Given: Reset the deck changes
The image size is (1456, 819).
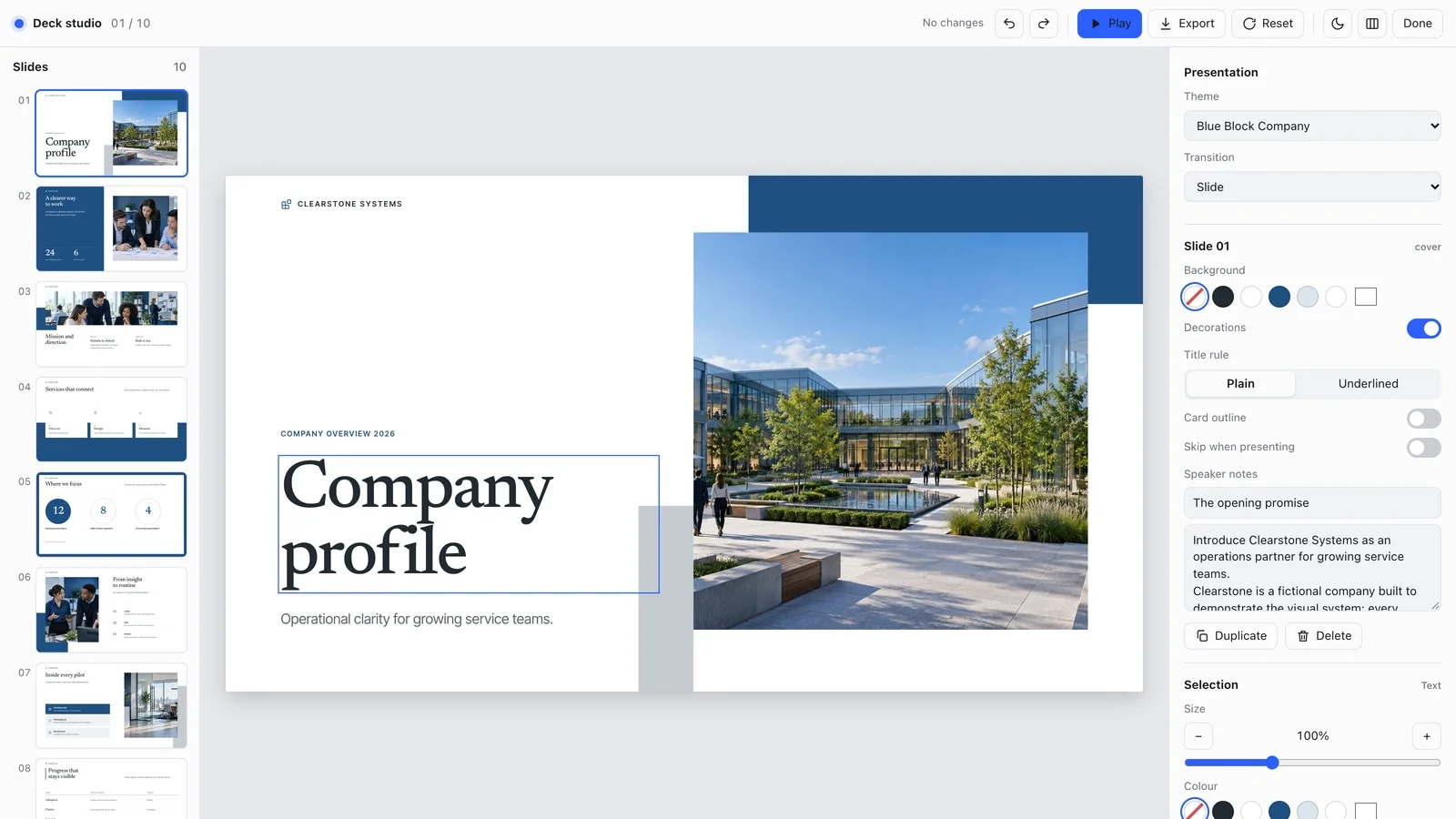Looking at the screenshot, I should point(1268,24).
